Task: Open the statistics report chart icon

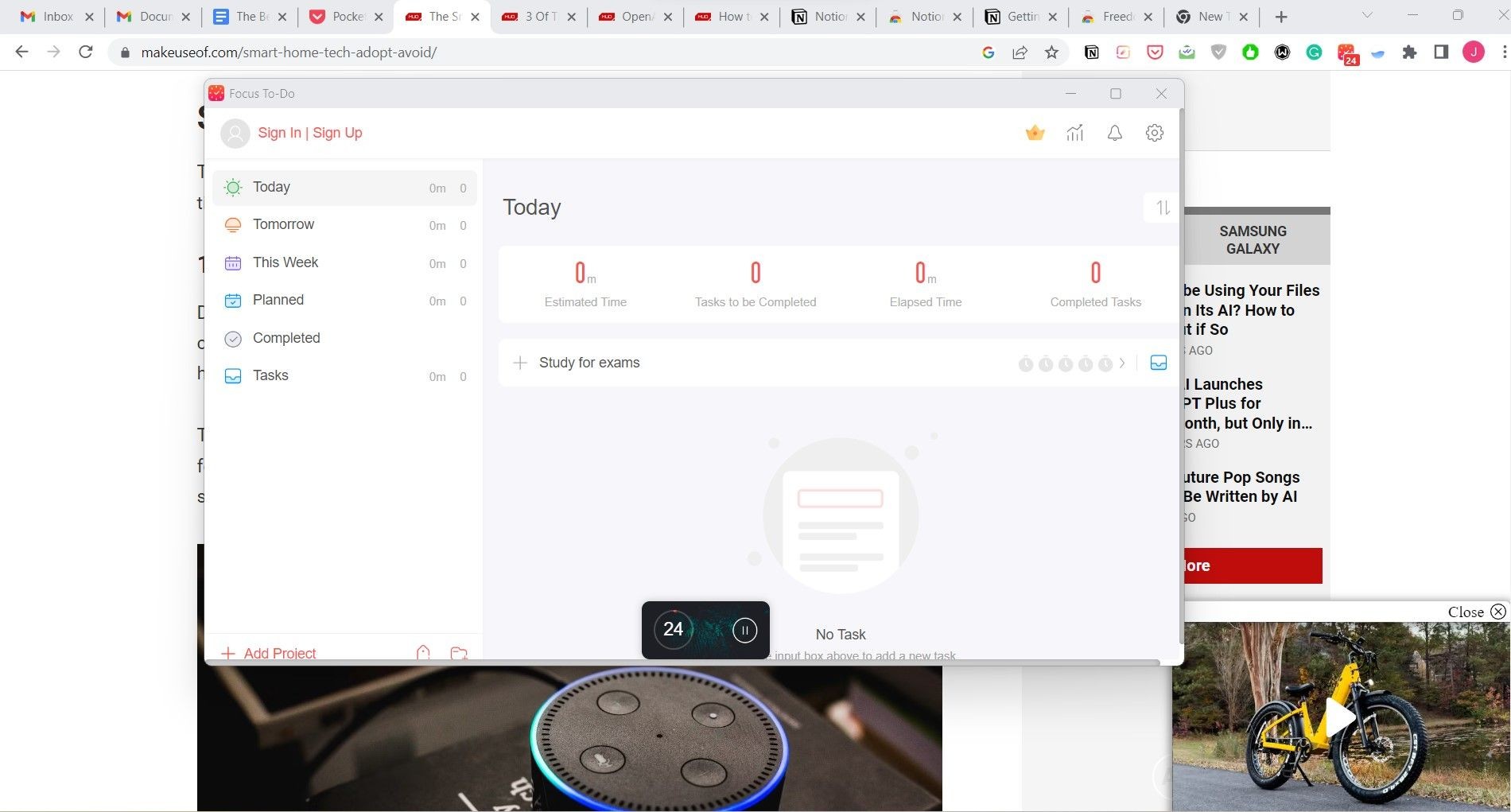Action: [x=1075, y=133]
